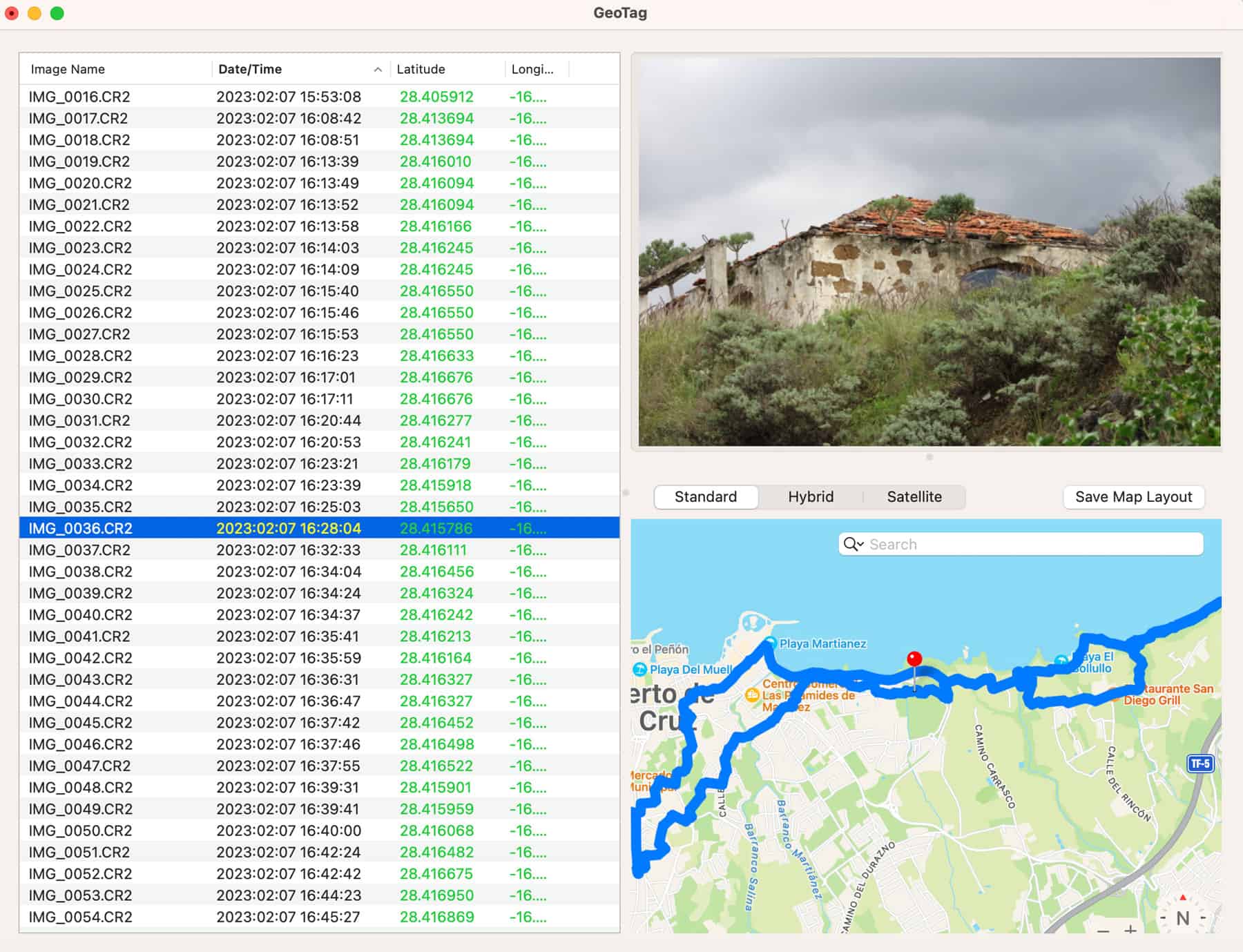The height and width of the screenshot is (952, 1243).
Task: Click the split-view handle dot below the preview
Action: 929,457
